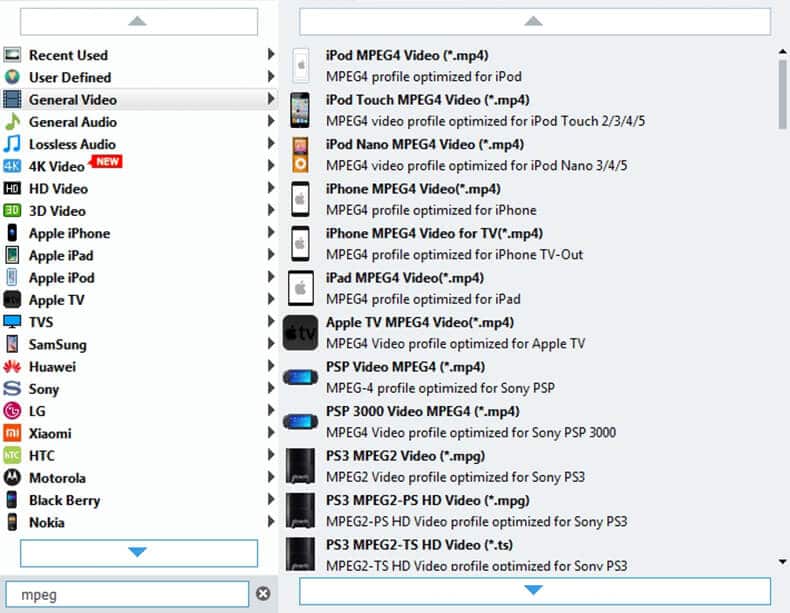The width and height of the screenshot is (790, 613).
Task: Click the Black Berry phone icon
Action: 12,500
